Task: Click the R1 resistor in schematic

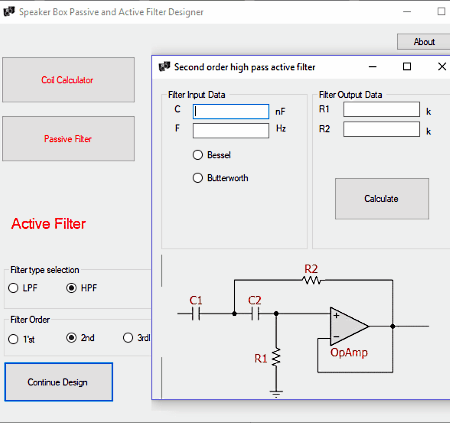Action: click(276, 358)
